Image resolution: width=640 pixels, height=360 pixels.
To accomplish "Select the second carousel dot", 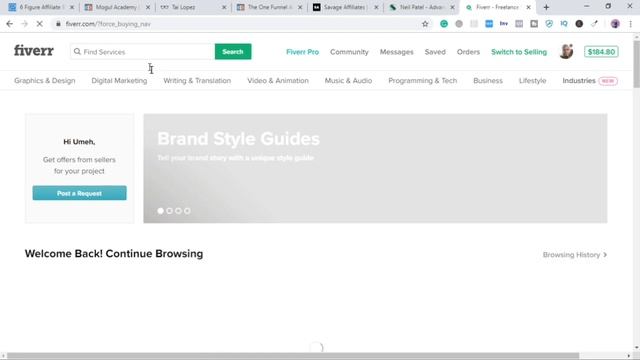I will [169, 211].
